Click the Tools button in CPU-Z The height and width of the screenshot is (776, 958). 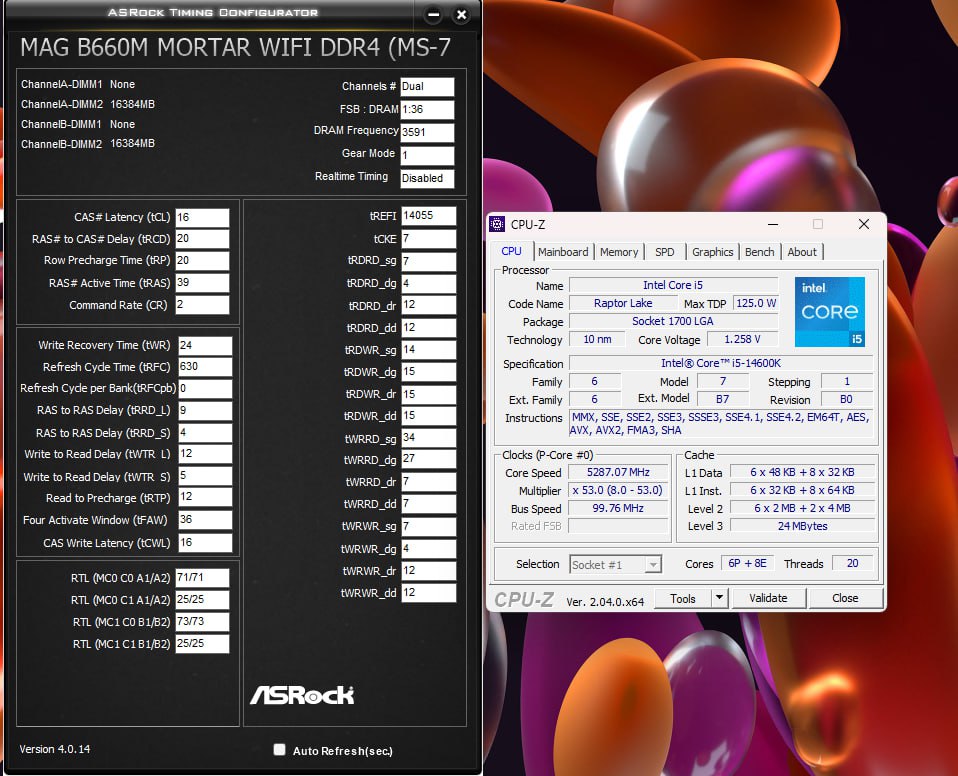[x=683, y=598]
